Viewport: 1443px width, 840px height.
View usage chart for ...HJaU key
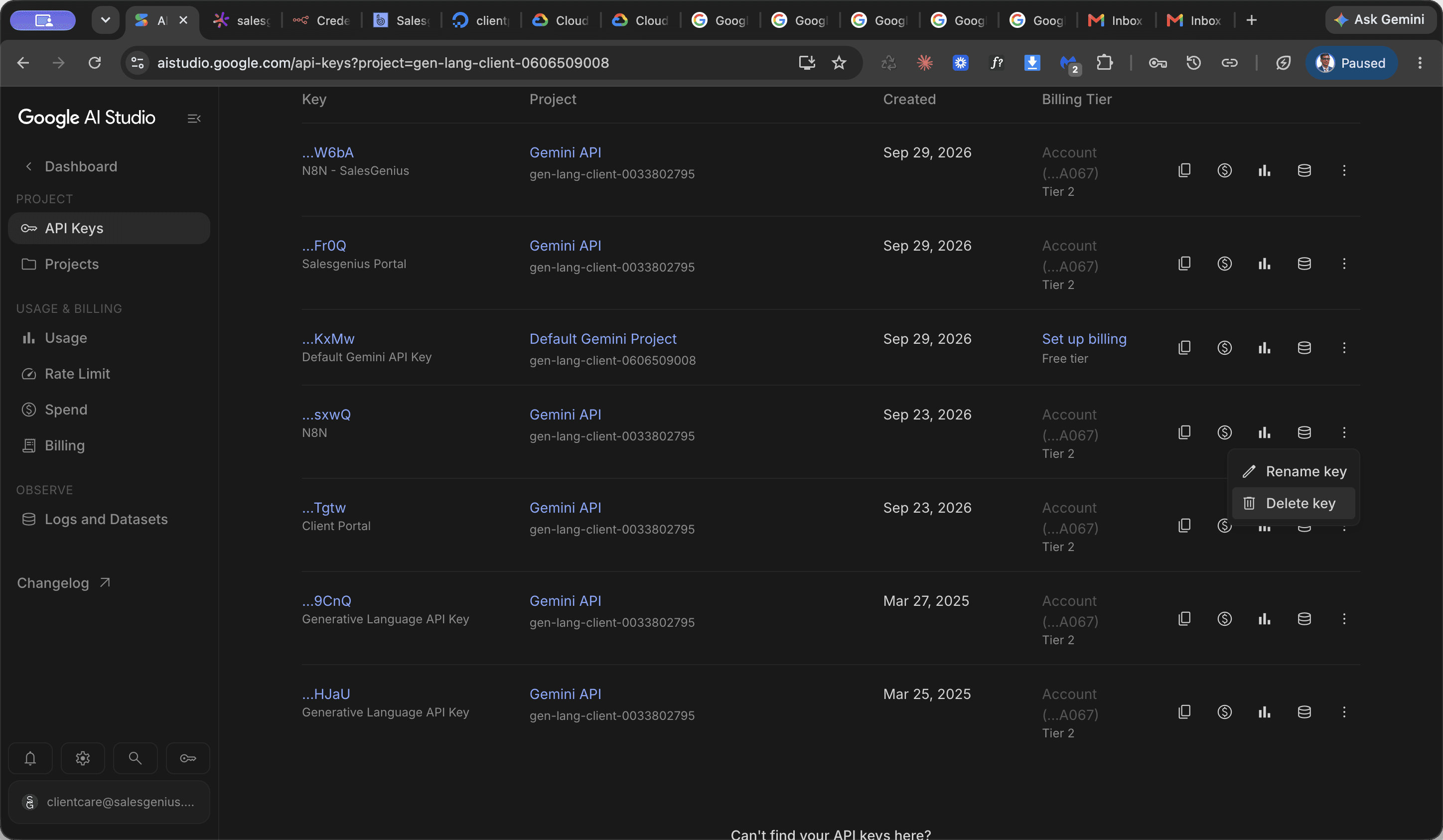pos(1264,712)
